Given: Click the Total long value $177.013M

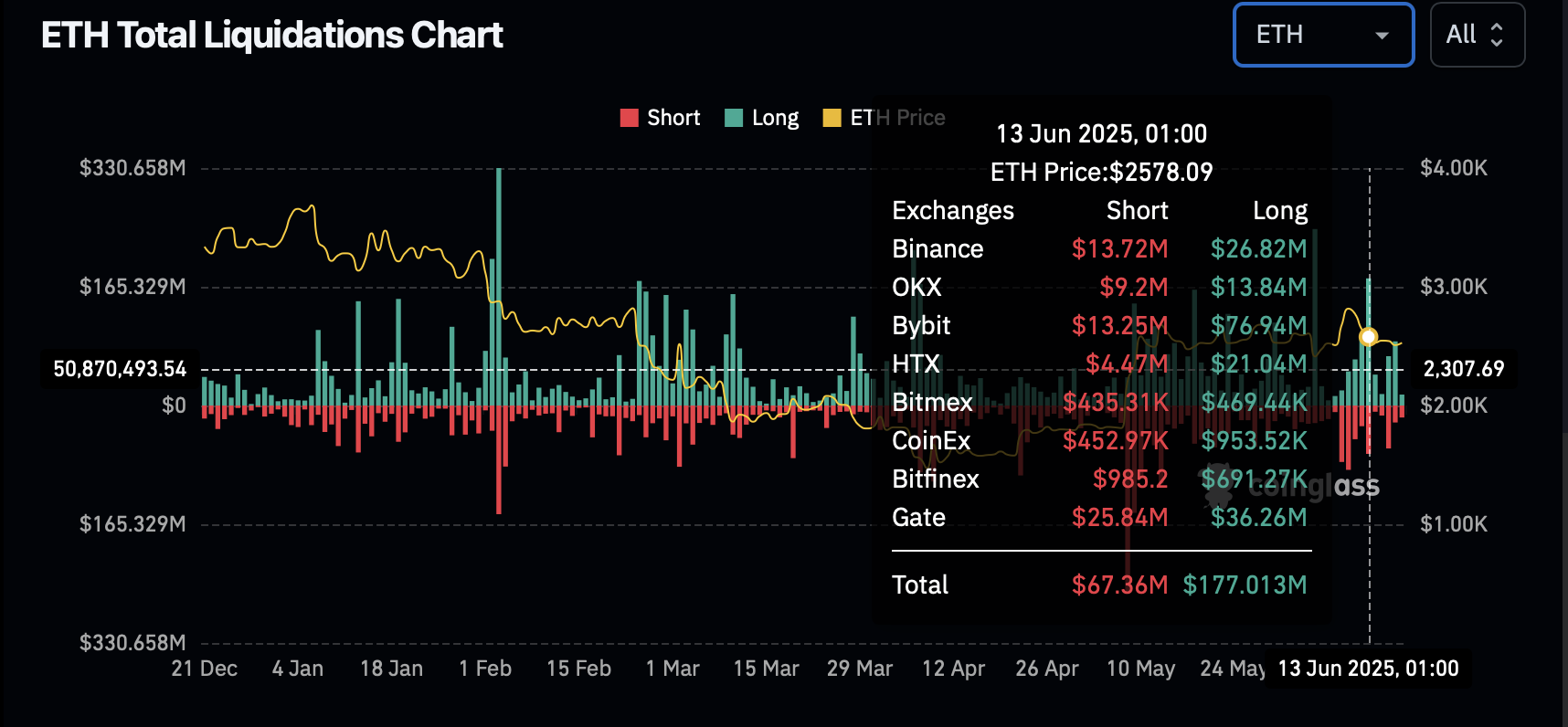Looking at the screenshot, I should [x=1245, y=585].
